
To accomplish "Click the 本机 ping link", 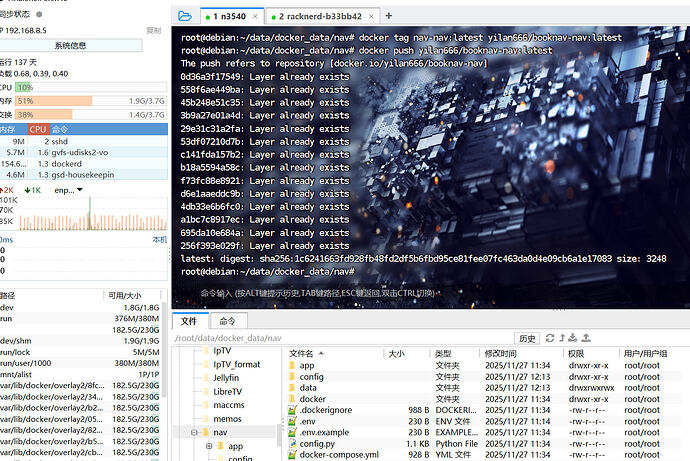I will coord(159,240).
